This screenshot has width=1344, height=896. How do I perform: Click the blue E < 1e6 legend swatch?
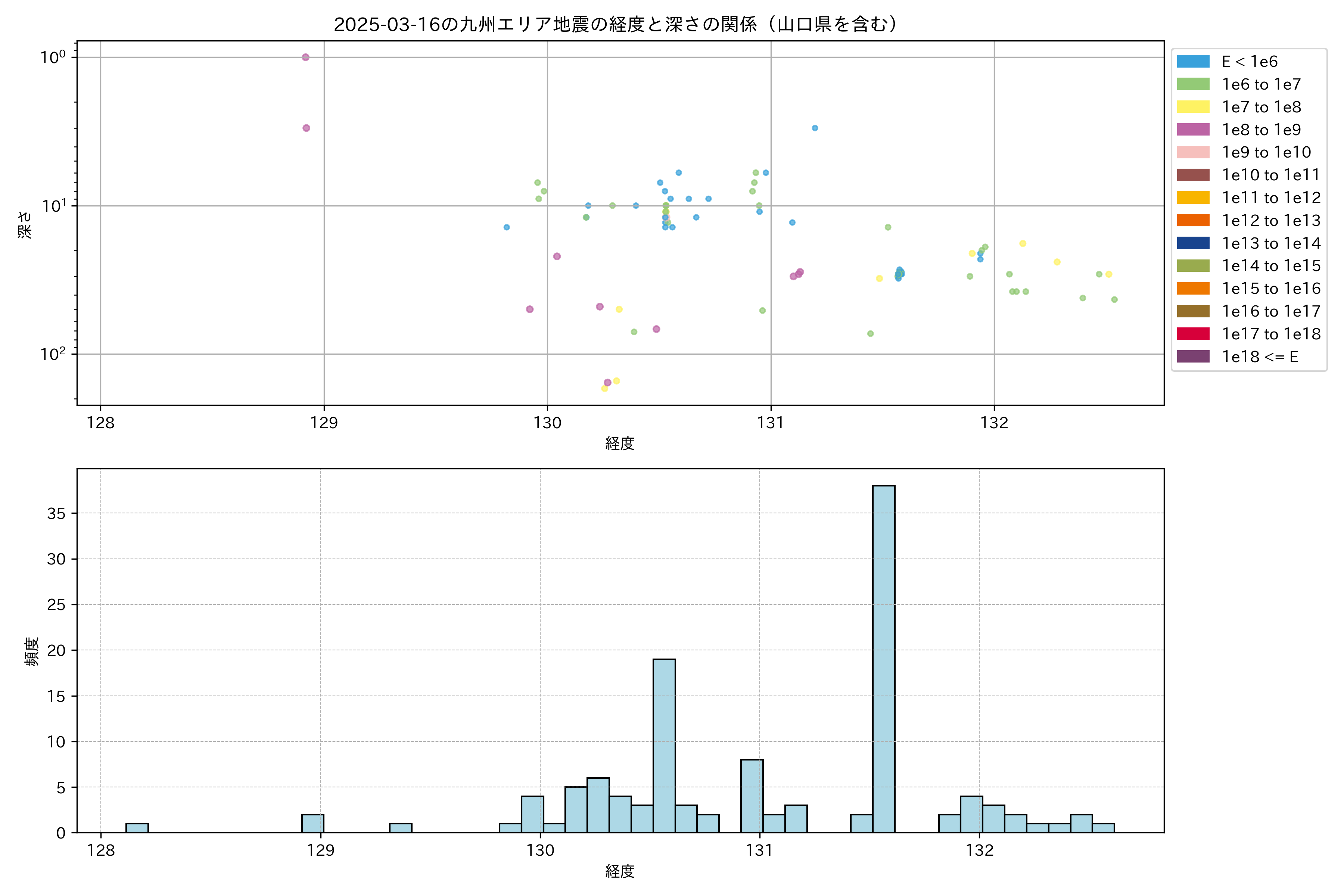(x=1192, y=62)
